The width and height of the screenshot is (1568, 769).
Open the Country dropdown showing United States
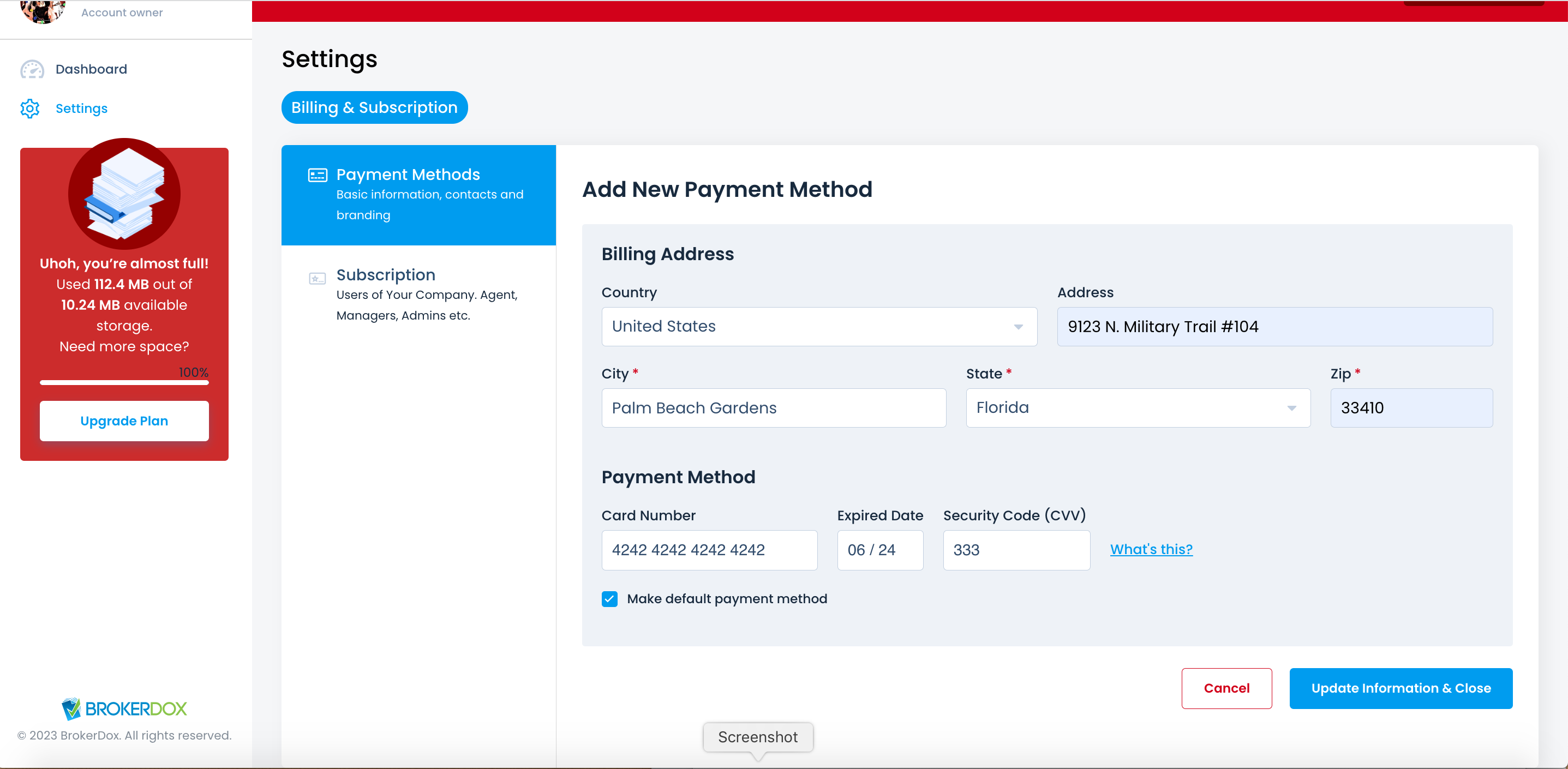[x=819, y=327]
